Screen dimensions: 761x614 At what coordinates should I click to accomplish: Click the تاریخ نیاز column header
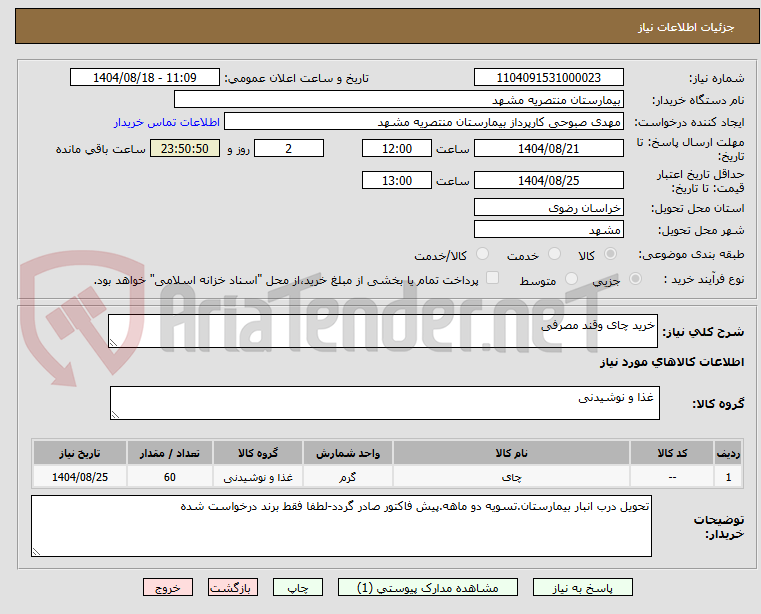point(80,453)
